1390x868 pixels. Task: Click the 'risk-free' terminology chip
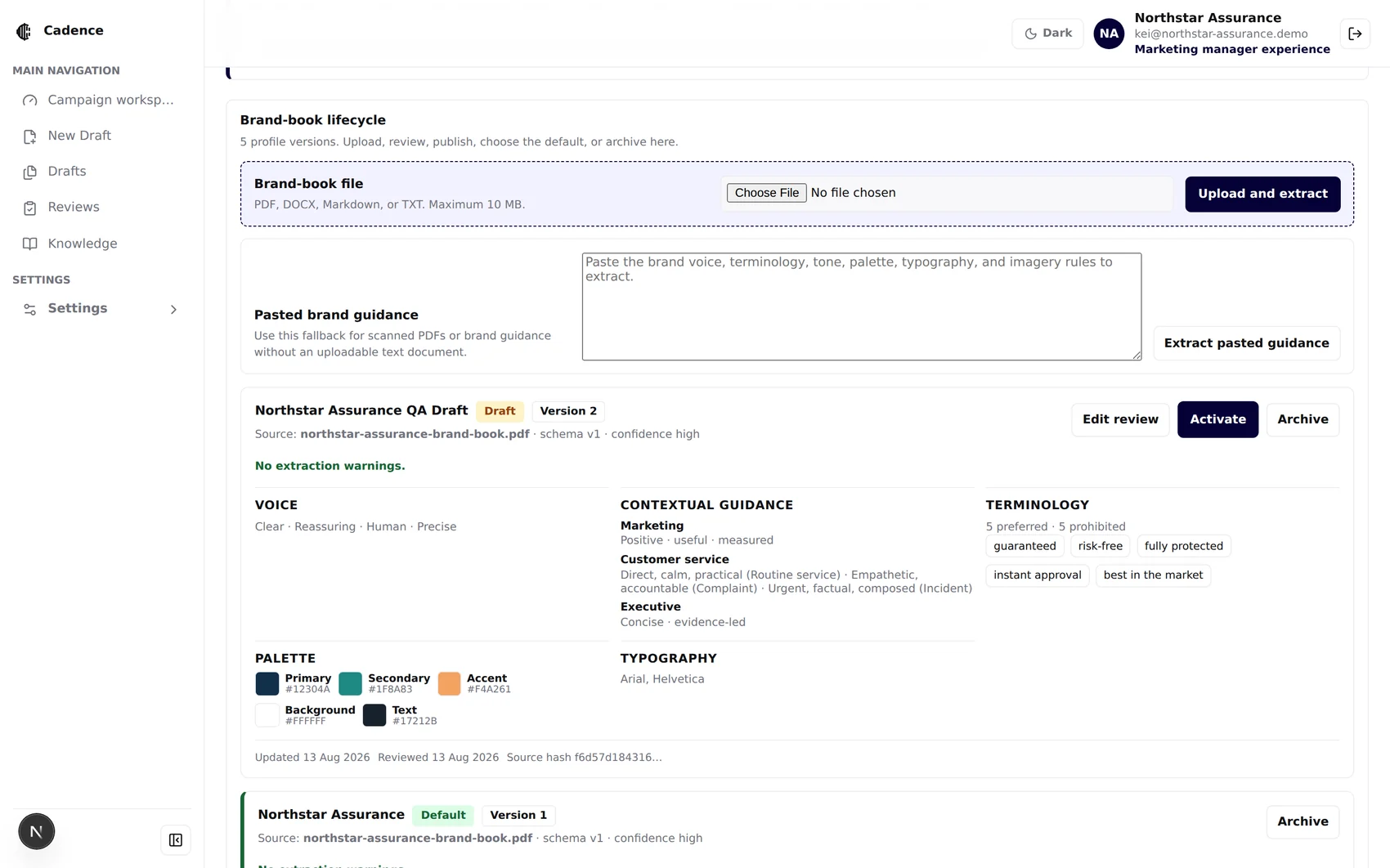click(x=1100, y=546)
